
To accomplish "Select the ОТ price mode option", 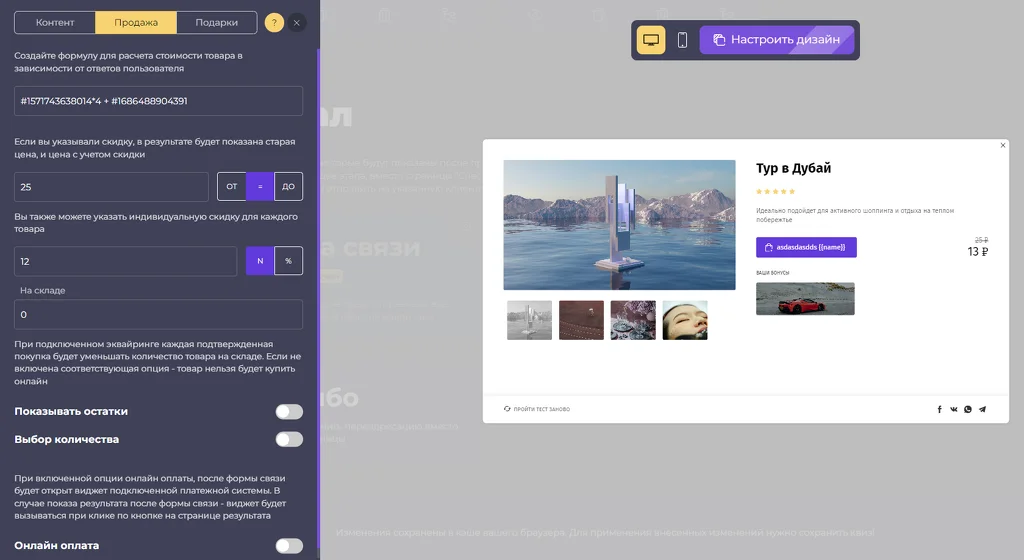I will click(232, 187).
